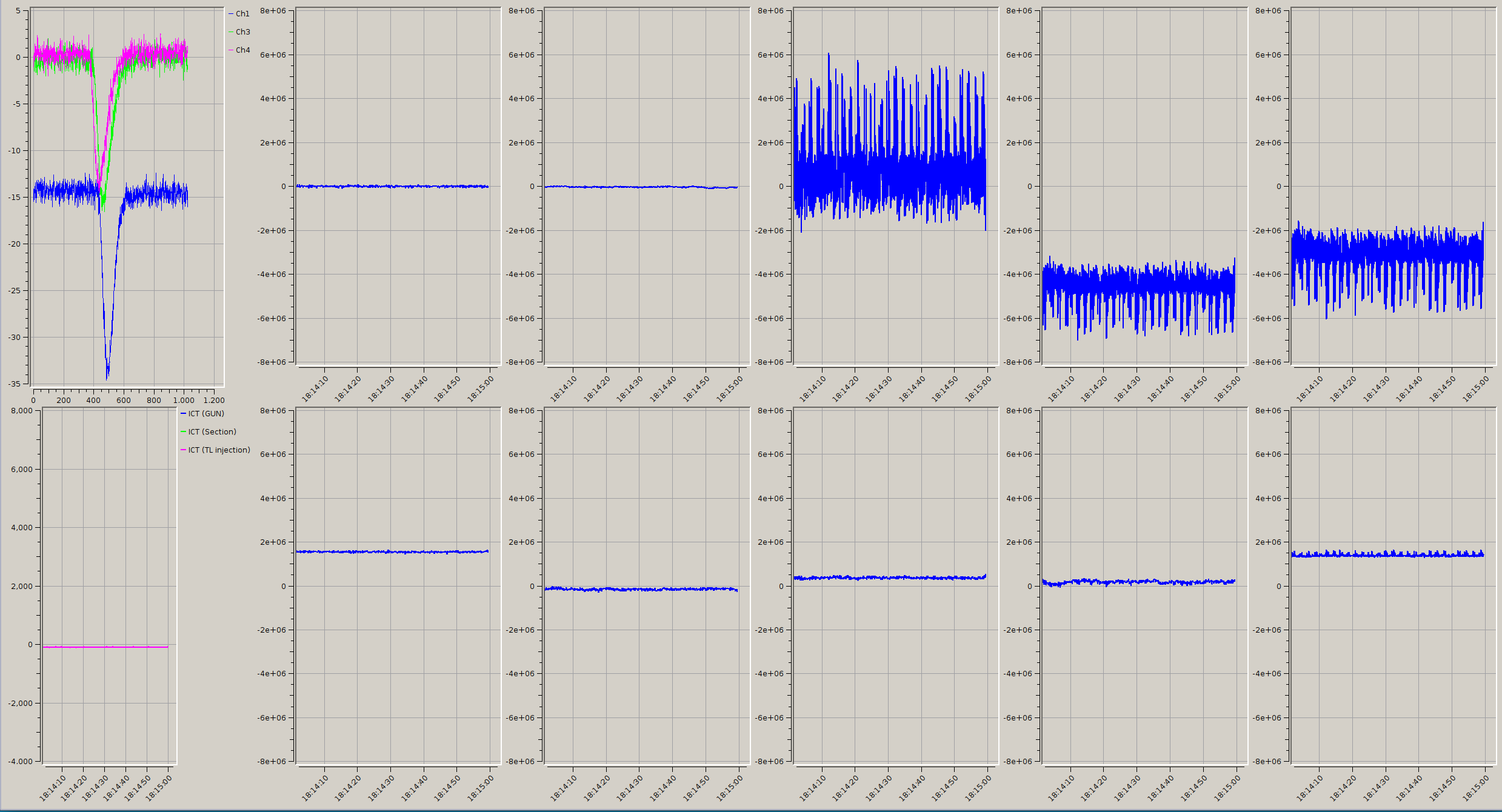Screen dimensions: 1502x812
Task: Click the magenta swatch beside Ch4
Action: click(x=231, y=50)
